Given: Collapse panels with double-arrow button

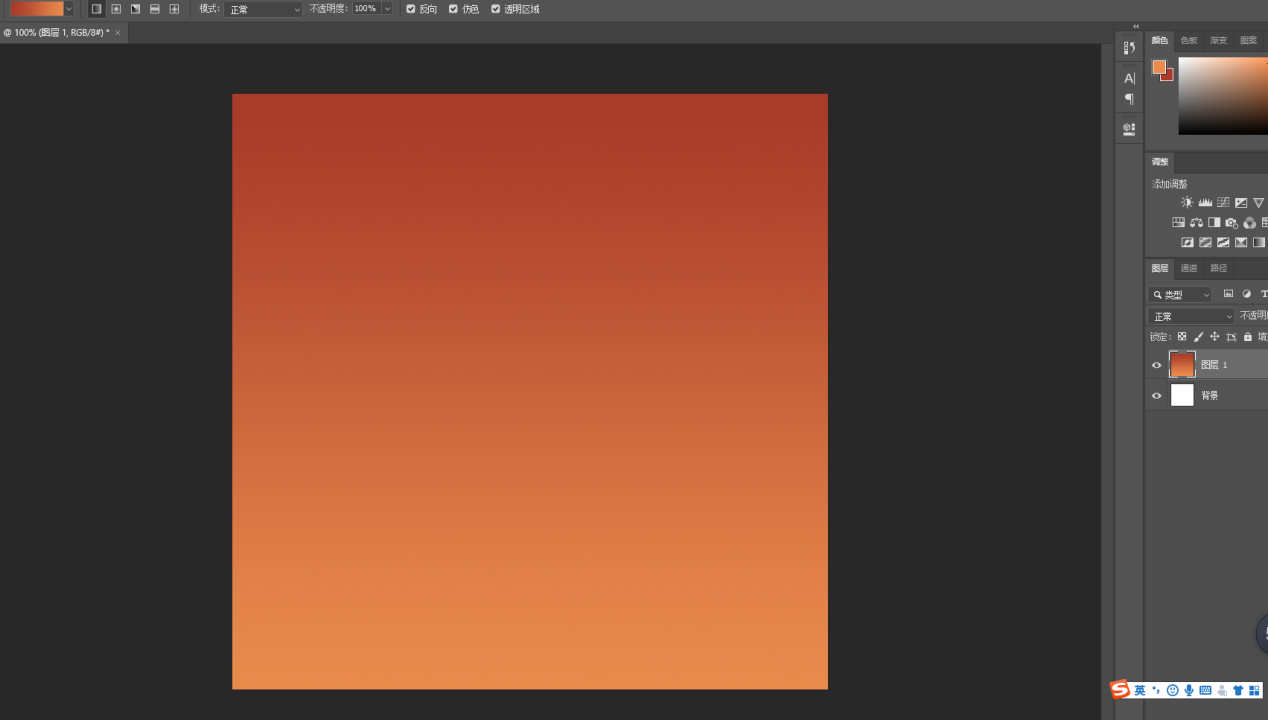Looking at the screenshot, I should point(1136,26).
